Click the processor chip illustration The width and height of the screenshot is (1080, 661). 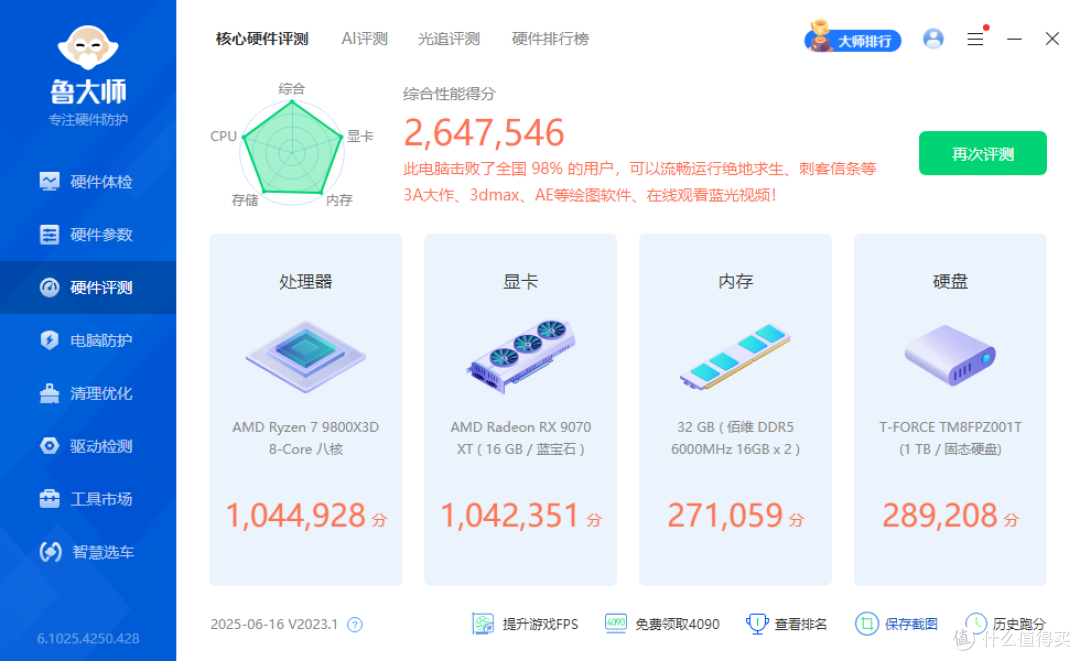pyautogui.click(x=306, y=357)
